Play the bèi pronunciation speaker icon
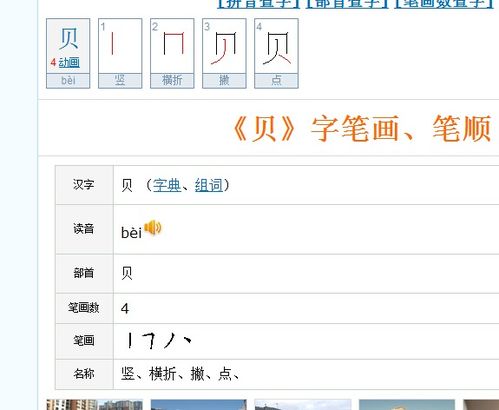 click(153, 228)
